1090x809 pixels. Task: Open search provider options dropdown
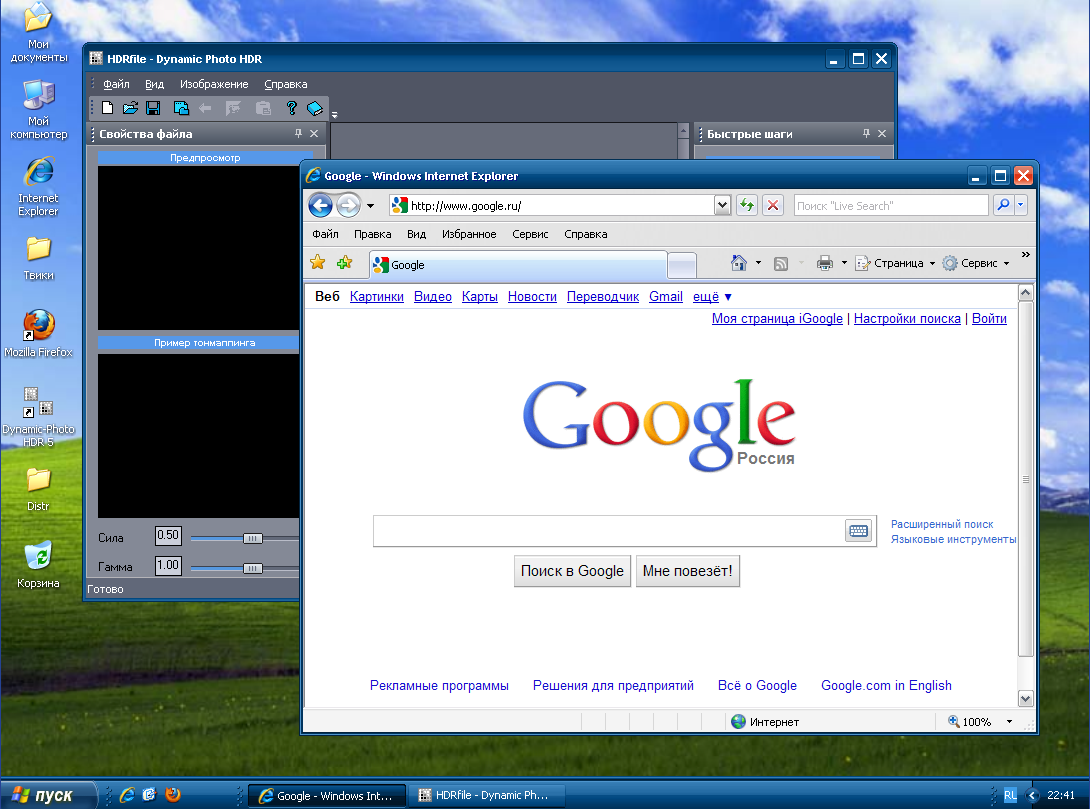pos(1020,205)
